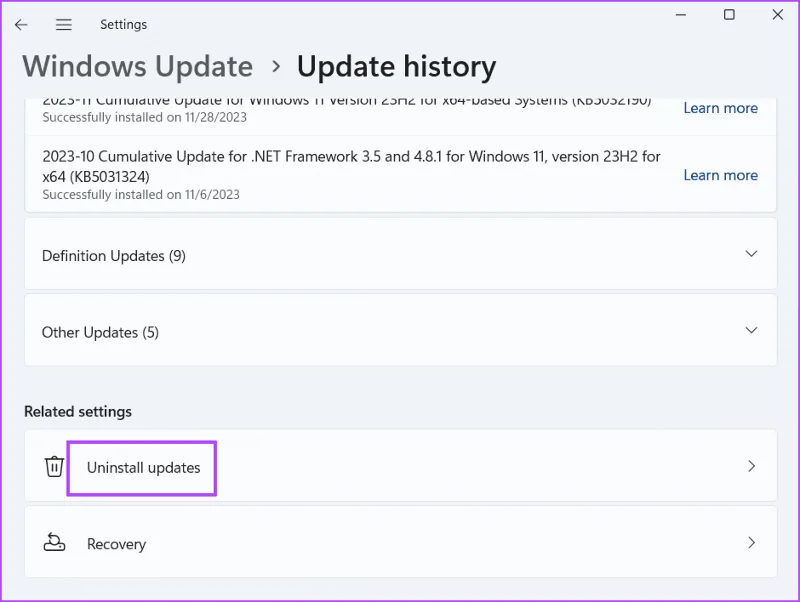The image size is (800, 602).
Task: Open the hamburger navigation menu
Action: [x=64, y=24]
